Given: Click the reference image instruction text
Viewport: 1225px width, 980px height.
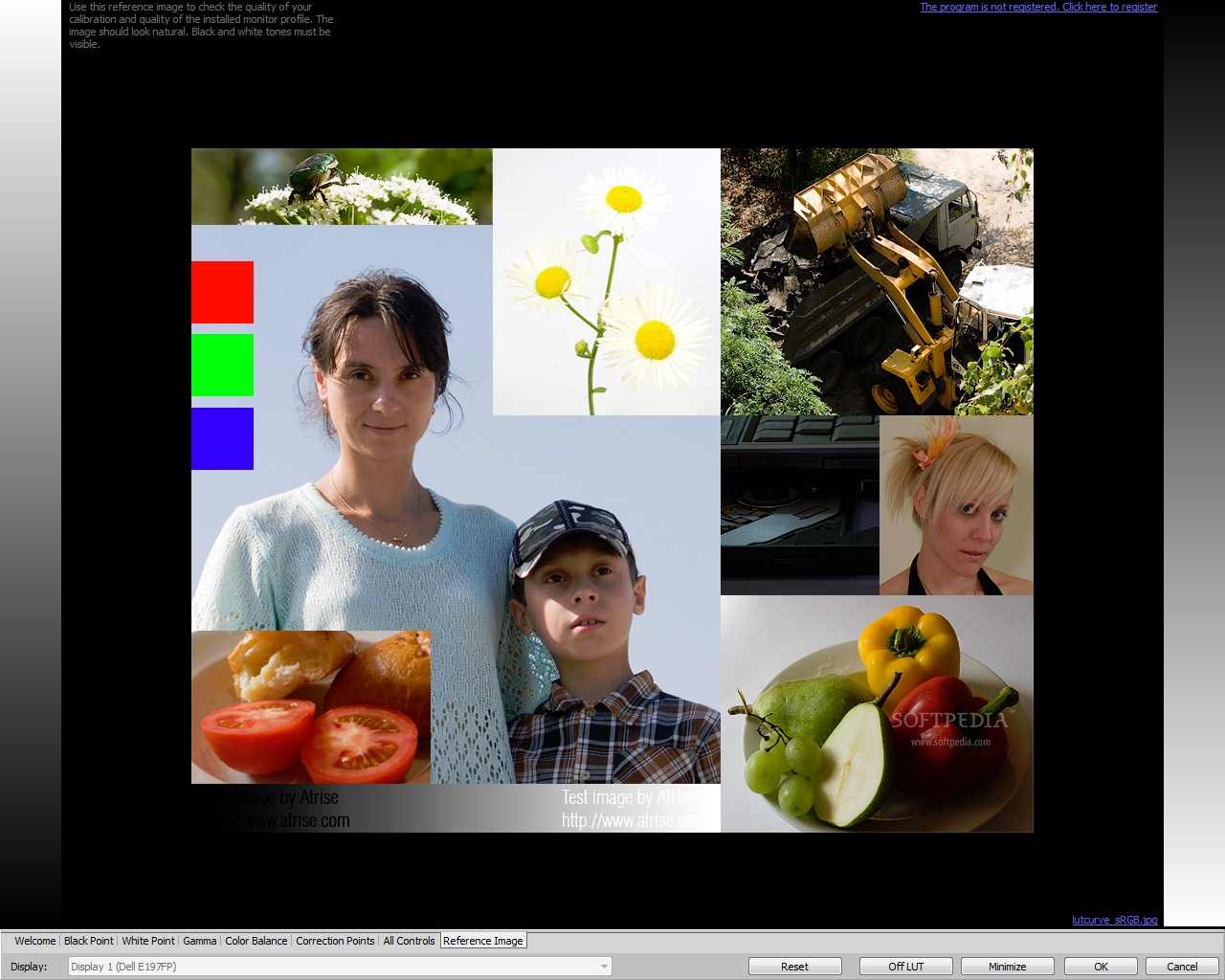Looking at the screenshot, I should pyautogui.click(x=201, y=26).
